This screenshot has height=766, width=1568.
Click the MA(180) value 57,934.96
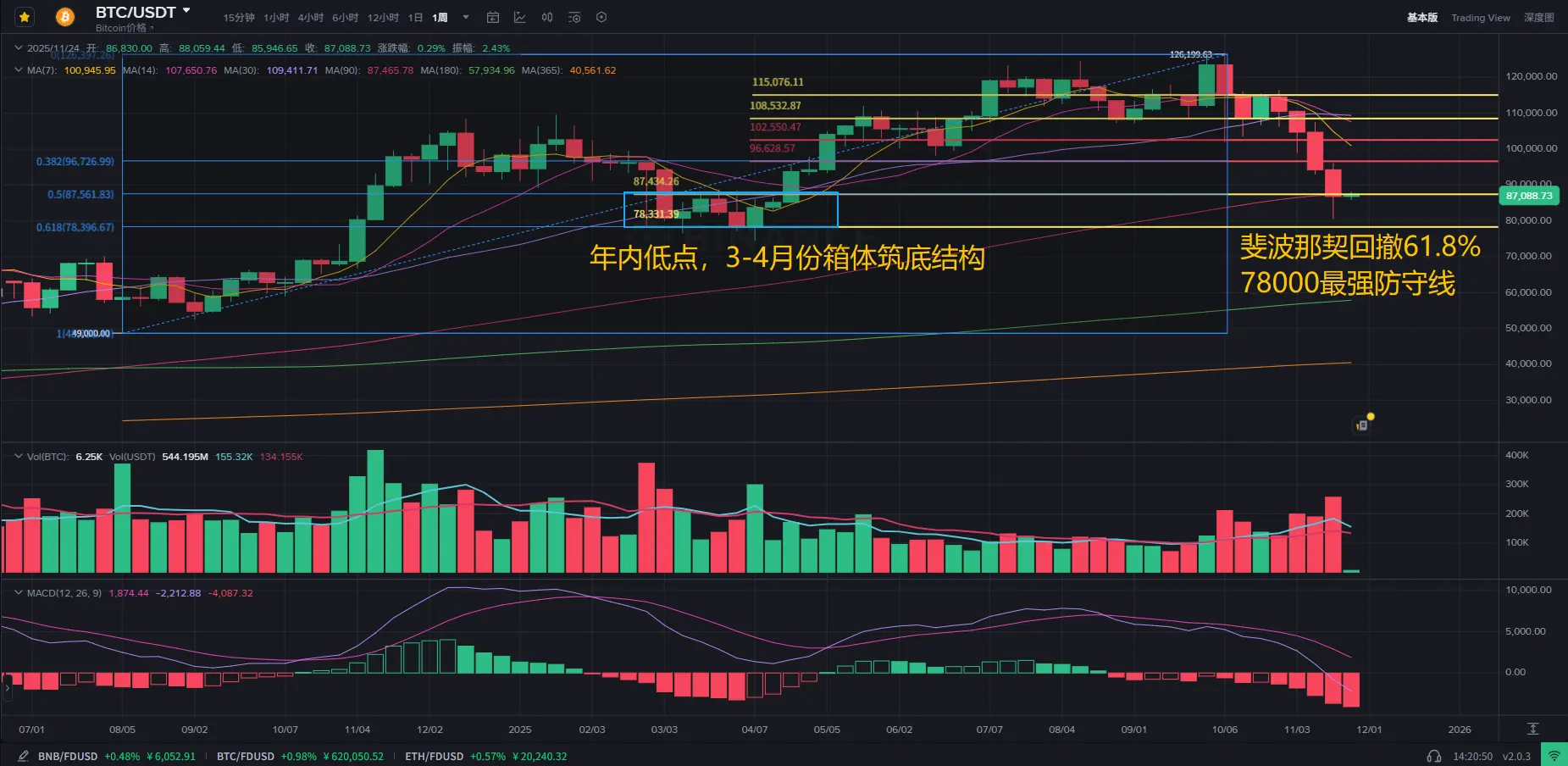point(491,70)
